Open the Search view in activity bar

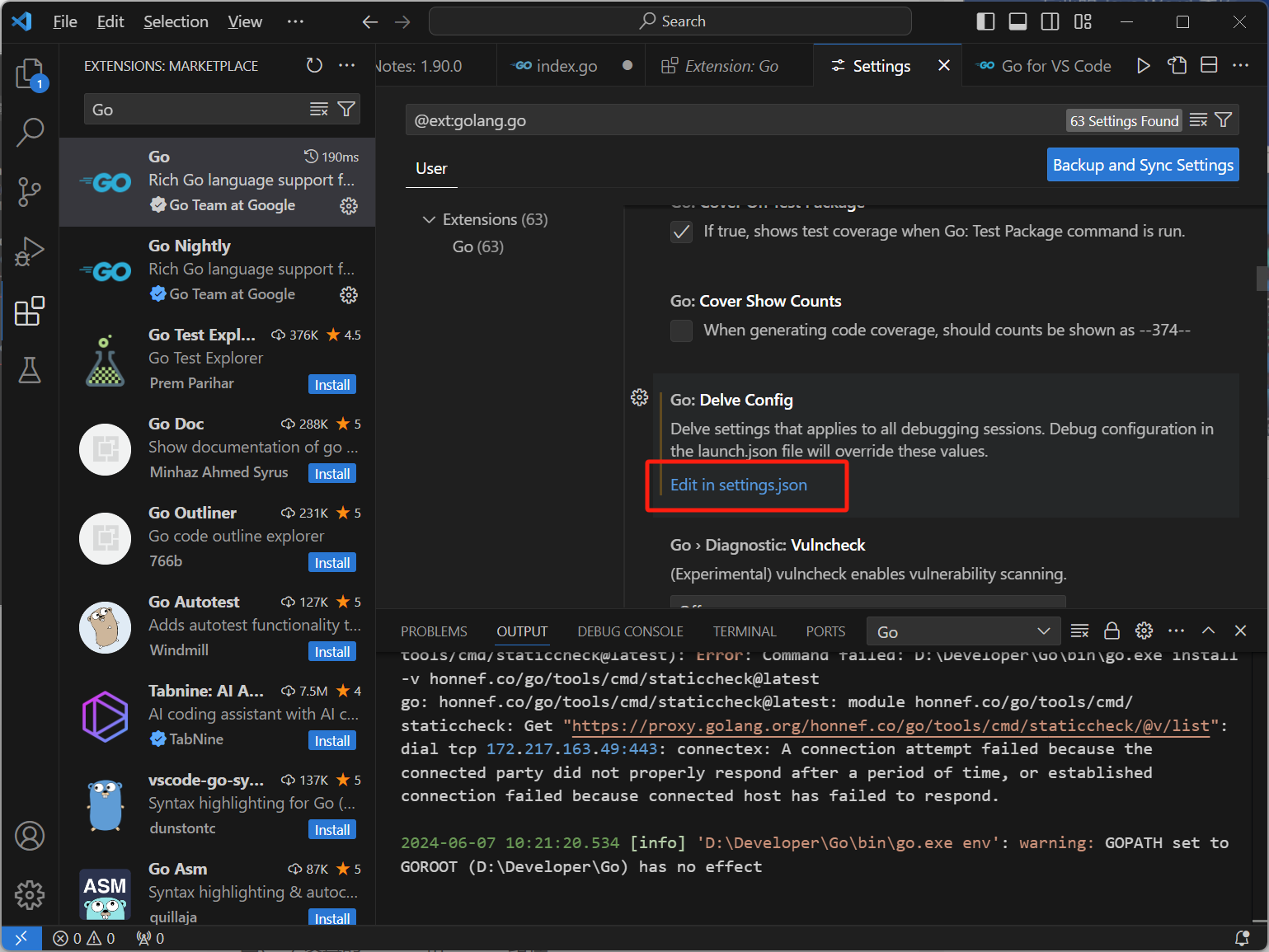(31, 132)
